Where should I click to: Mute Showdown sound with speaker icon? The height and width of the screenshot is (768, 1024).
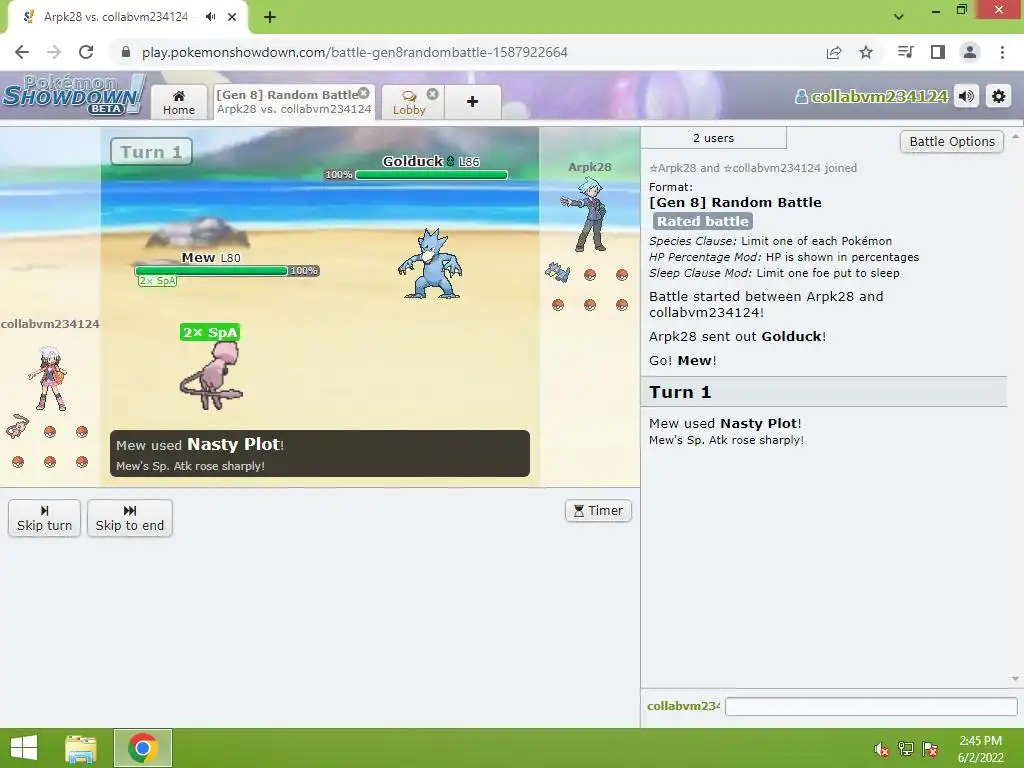967,97
